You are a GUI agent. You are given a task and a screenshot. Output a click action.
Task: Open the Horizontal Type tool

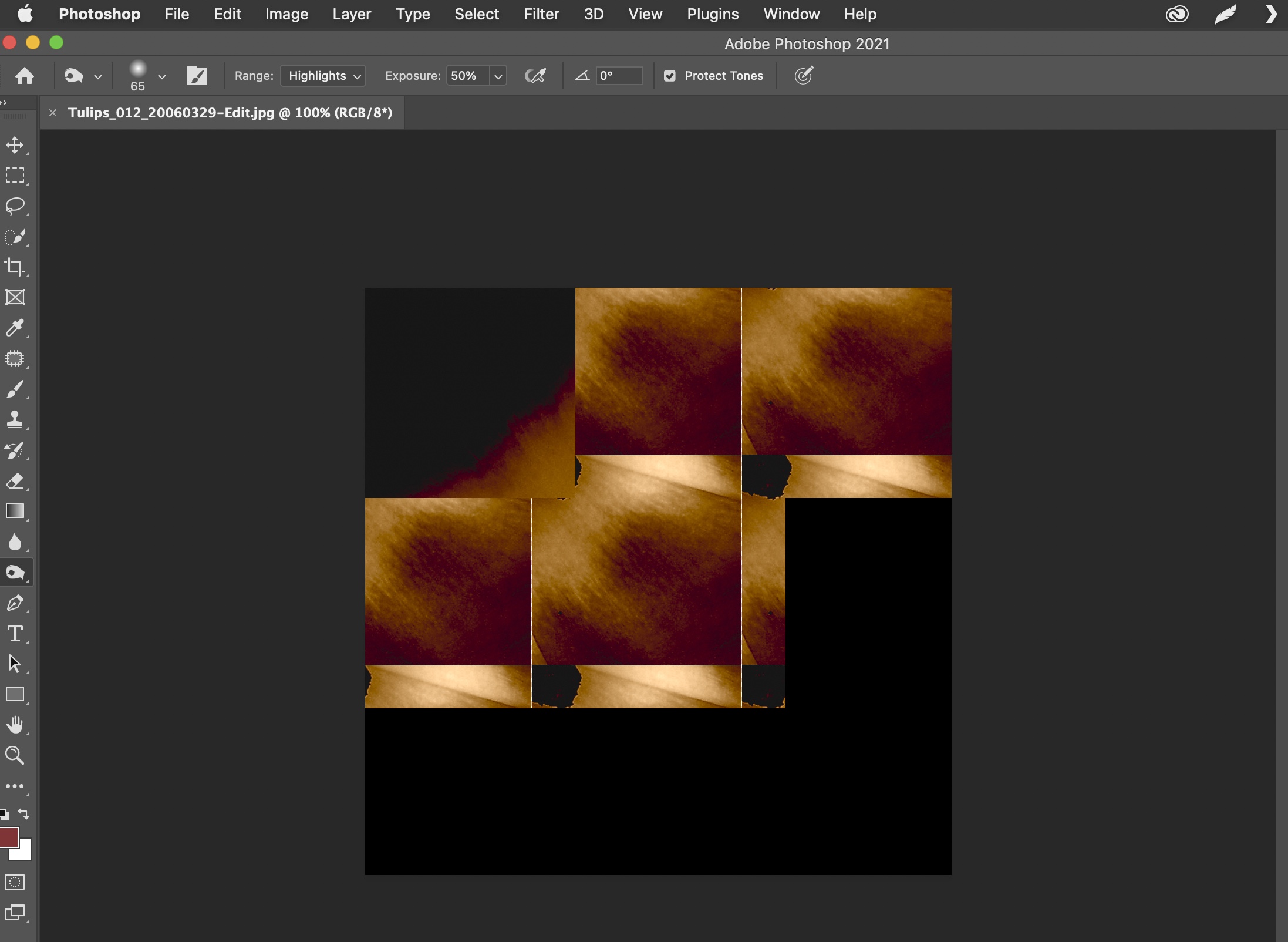pyautogui.click(x=15, y=634)
